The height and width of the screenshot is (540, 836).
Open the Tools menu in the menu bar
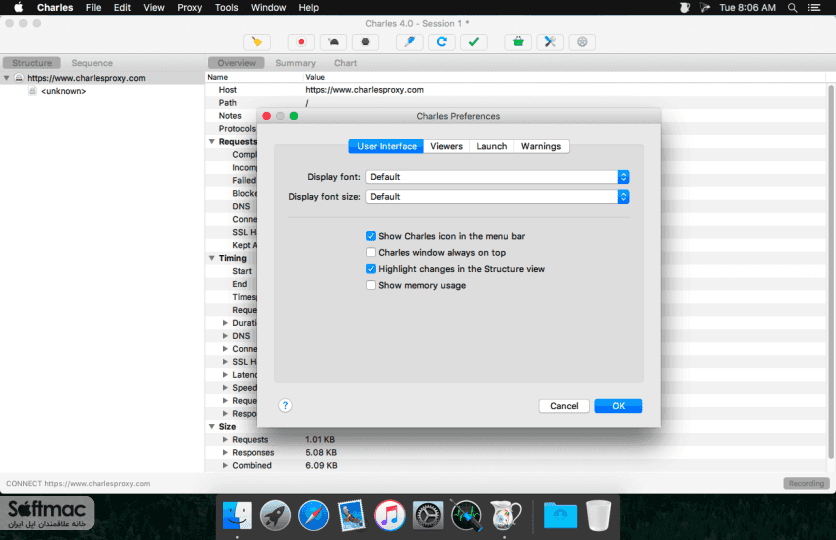pyautogui.click(x=227, y=7)
